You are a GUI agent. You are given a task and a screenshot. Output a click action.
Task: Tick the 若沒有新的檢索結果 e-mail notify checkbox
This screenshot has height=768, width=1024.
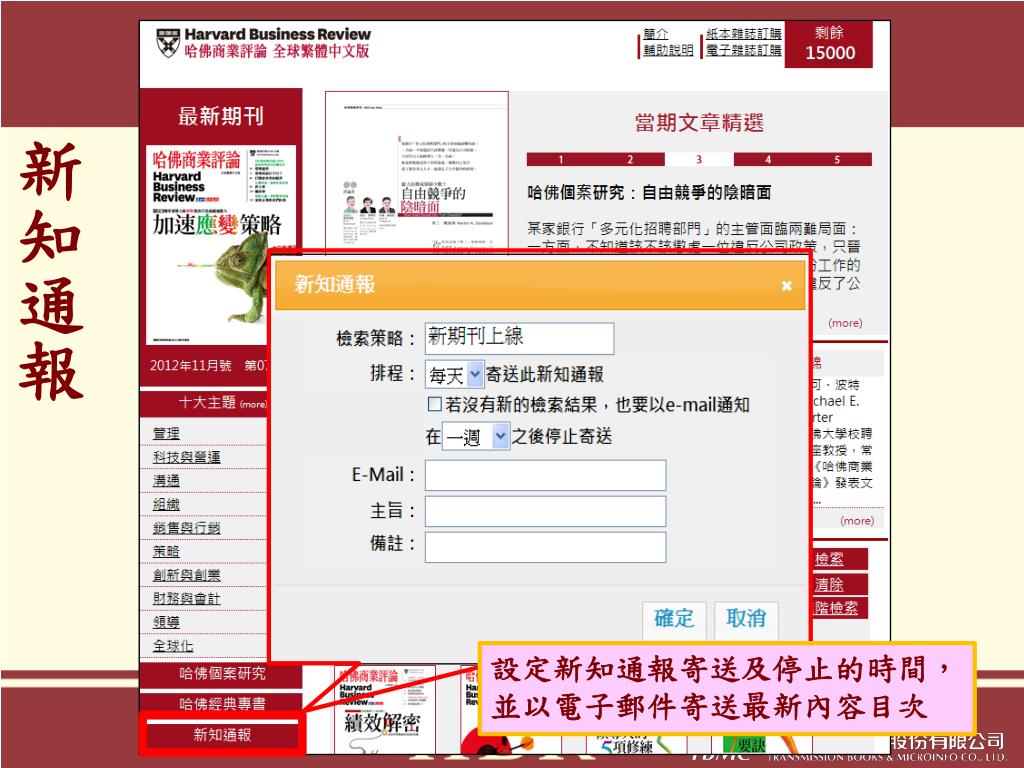[x=434, y=404]
